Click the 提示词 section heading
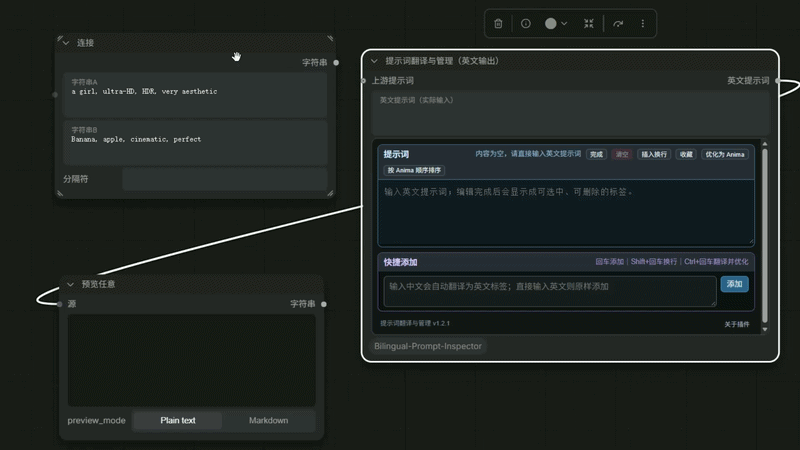The height and width of the screenshot is (450, 800). point(396,155)
